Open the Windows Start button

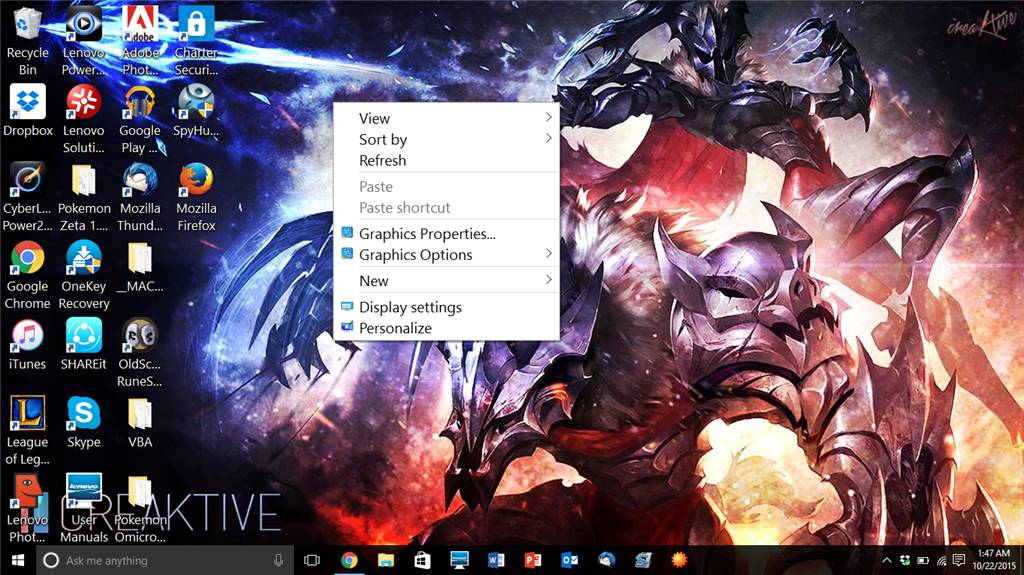18,560
